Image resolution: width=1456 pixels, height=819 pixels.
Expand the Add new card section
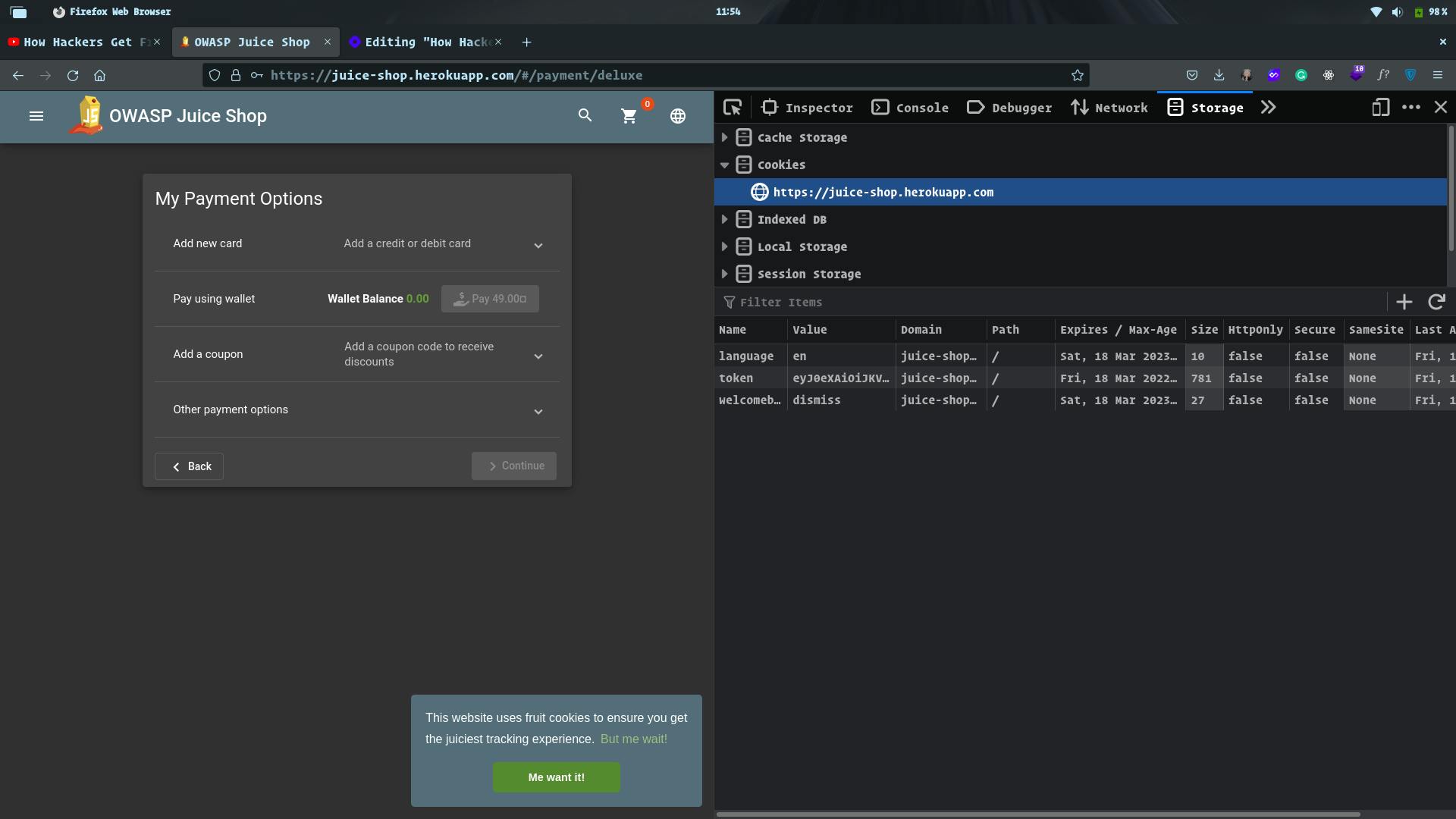(x=357, y=243)
